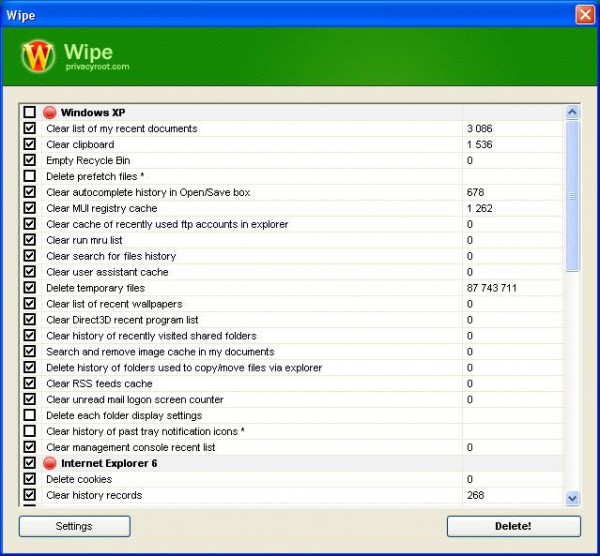This screenshot has height=556, width=600.
Task: Click the Delete prefetch files * label
Action: (x=95, y=176)
